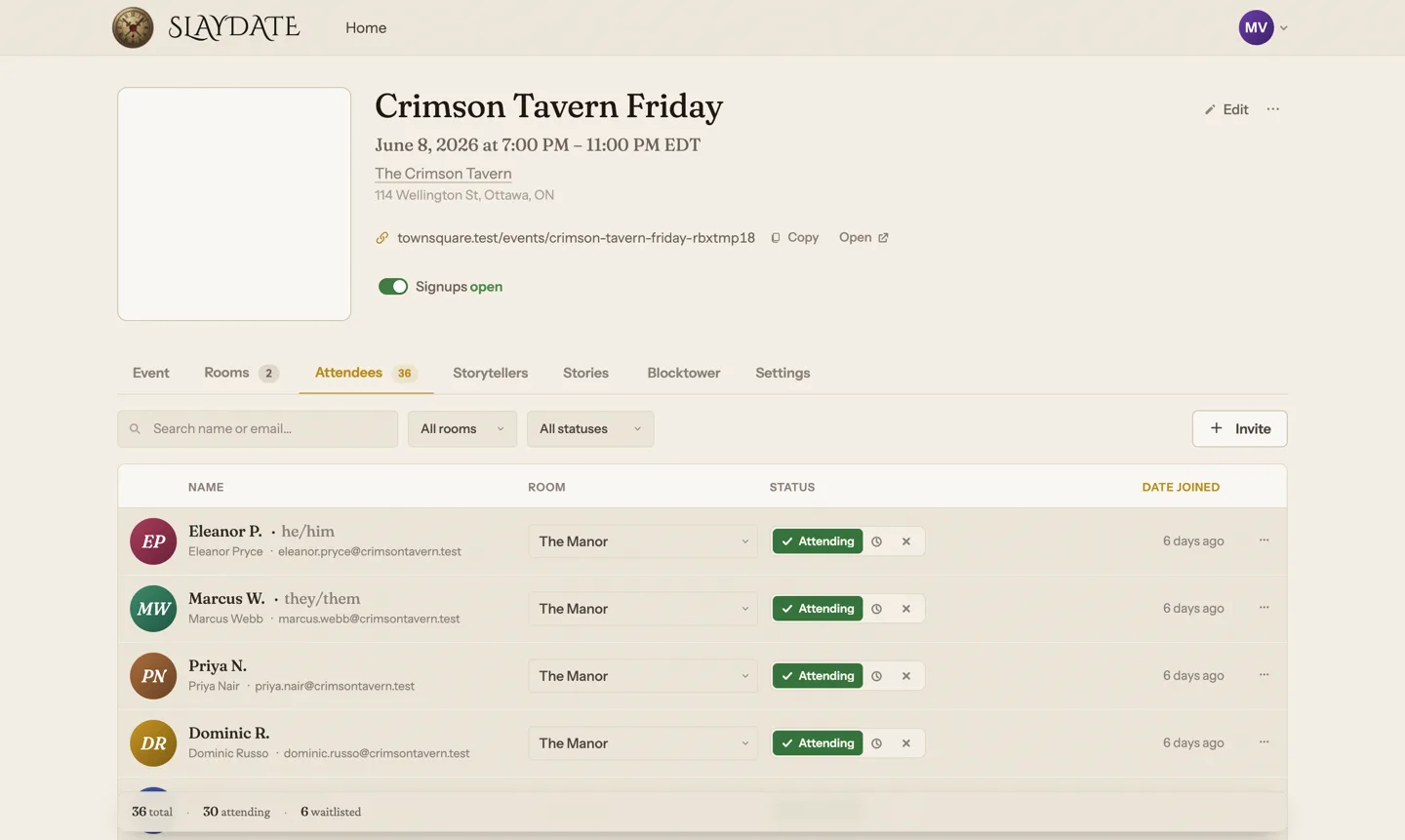Click the X decline icon for Marcus W.

[906, 609]
